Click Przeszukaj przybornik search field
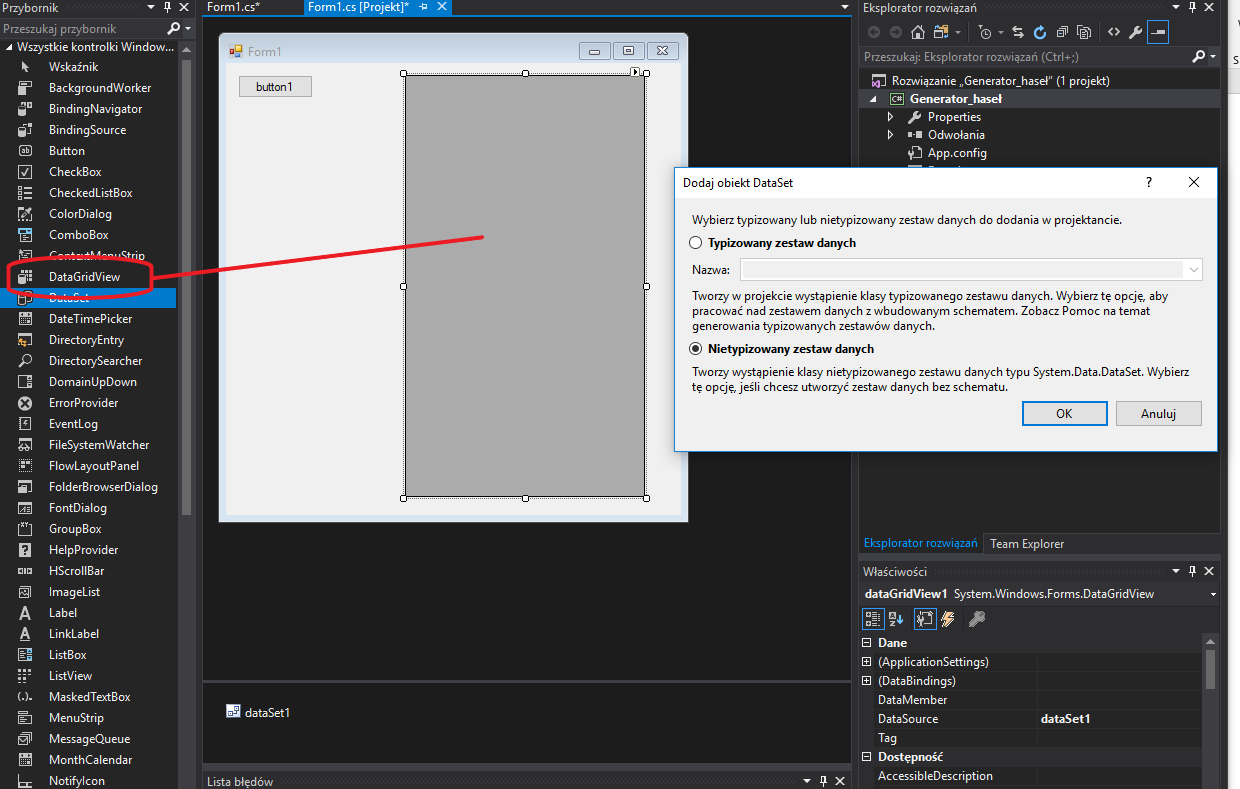Viewport: 1240px width, 789px height. tap(82, 29)
